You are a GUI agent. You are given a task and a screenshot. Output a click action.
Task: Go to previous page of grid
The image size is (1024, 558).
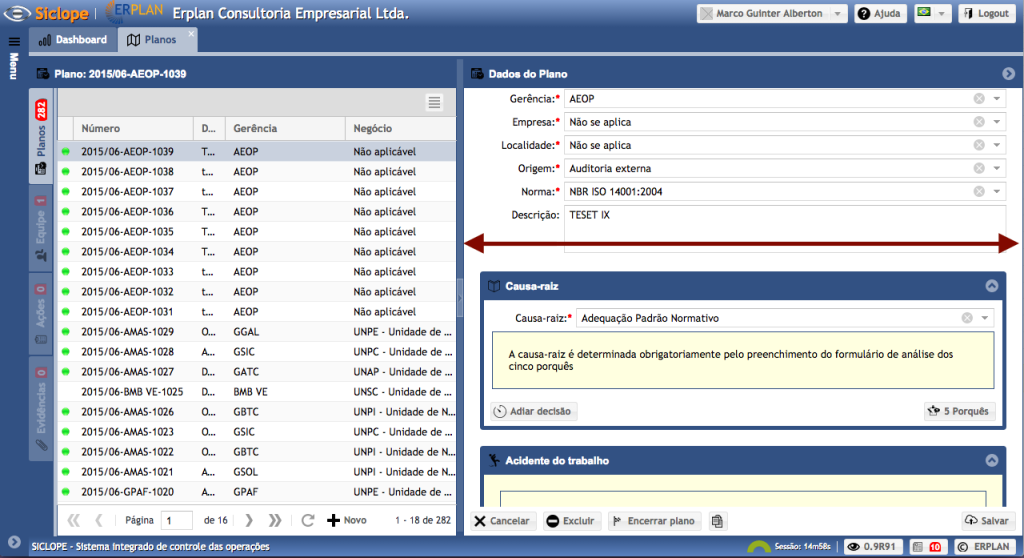click(x=99, y=520)
